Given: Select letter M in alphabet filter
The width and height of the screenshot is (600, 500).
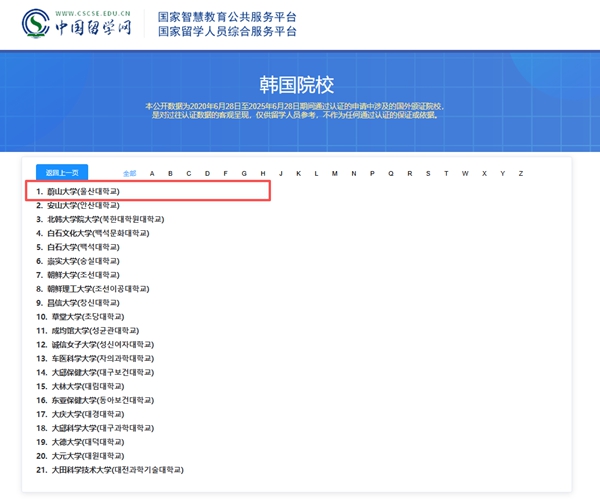Looking at the screenshot, I should (x=335, y=173).
